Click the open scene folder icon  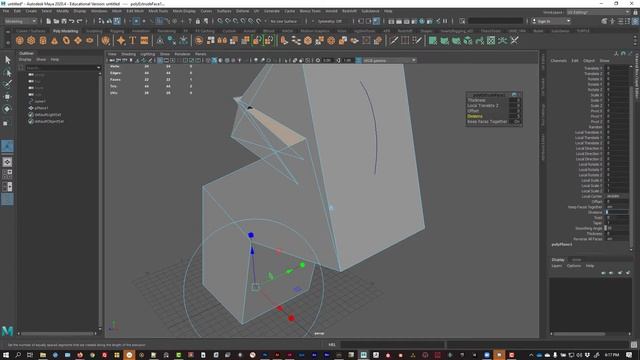(x=56, y=21)
